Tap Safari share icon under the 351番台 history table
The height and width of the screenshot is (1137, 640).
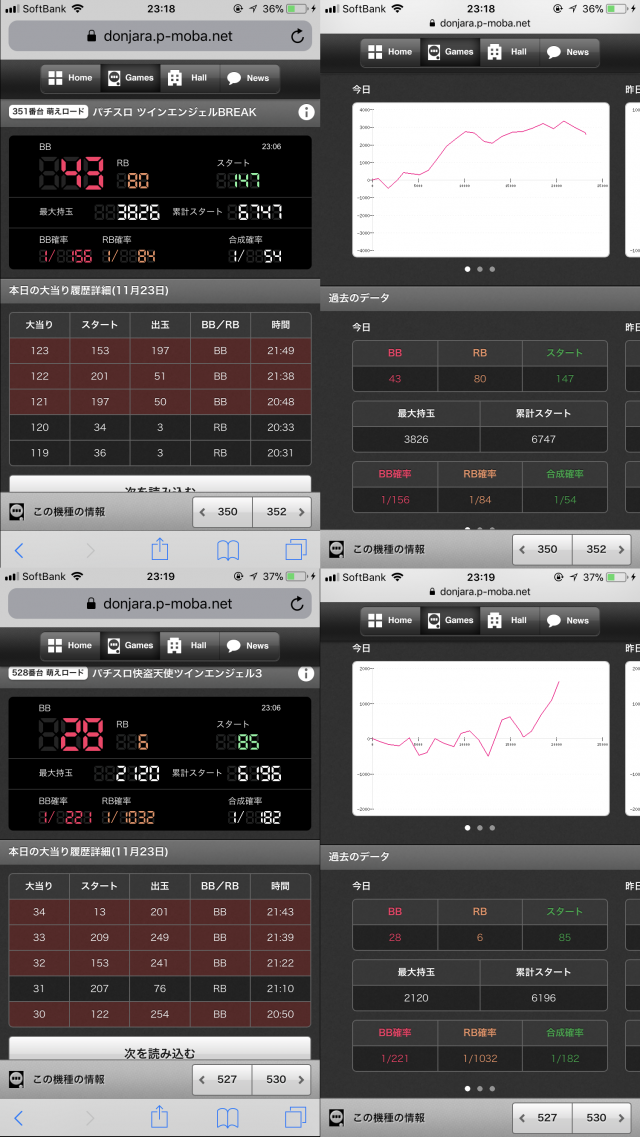pyautogui.click(x=159, y=549)
